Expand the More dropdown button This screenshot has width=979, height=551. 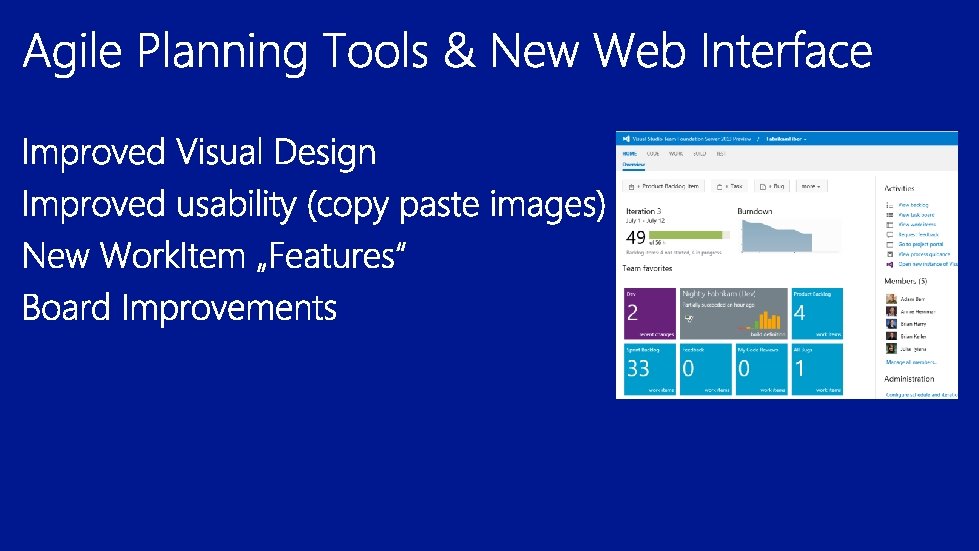[x=811, y=187]
